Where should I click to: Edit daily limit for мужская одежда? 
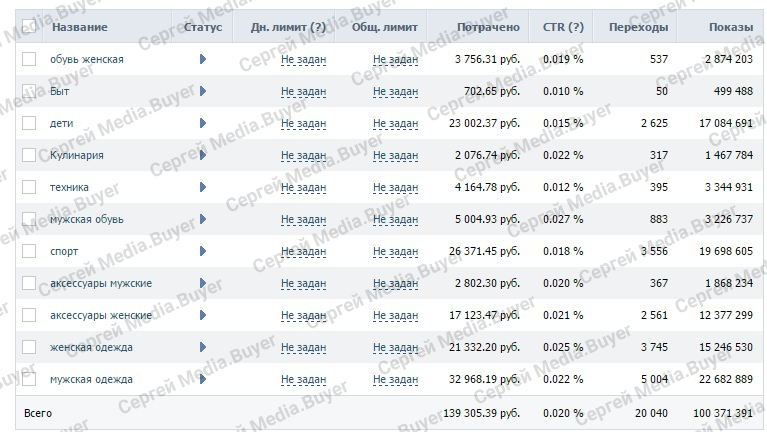(x=303, y=380)
